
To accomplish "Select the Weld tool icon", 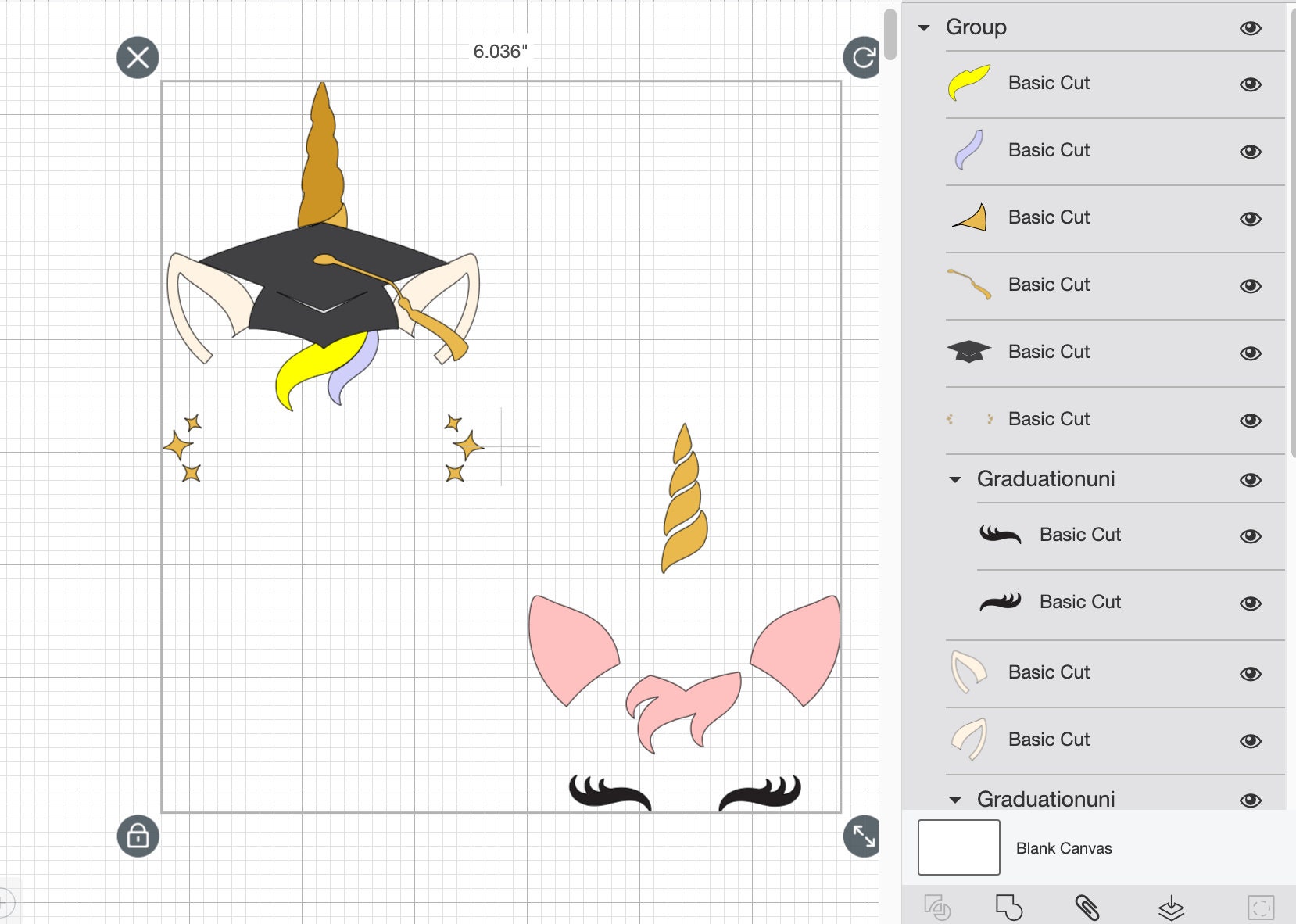I will tap(1008, 907).
